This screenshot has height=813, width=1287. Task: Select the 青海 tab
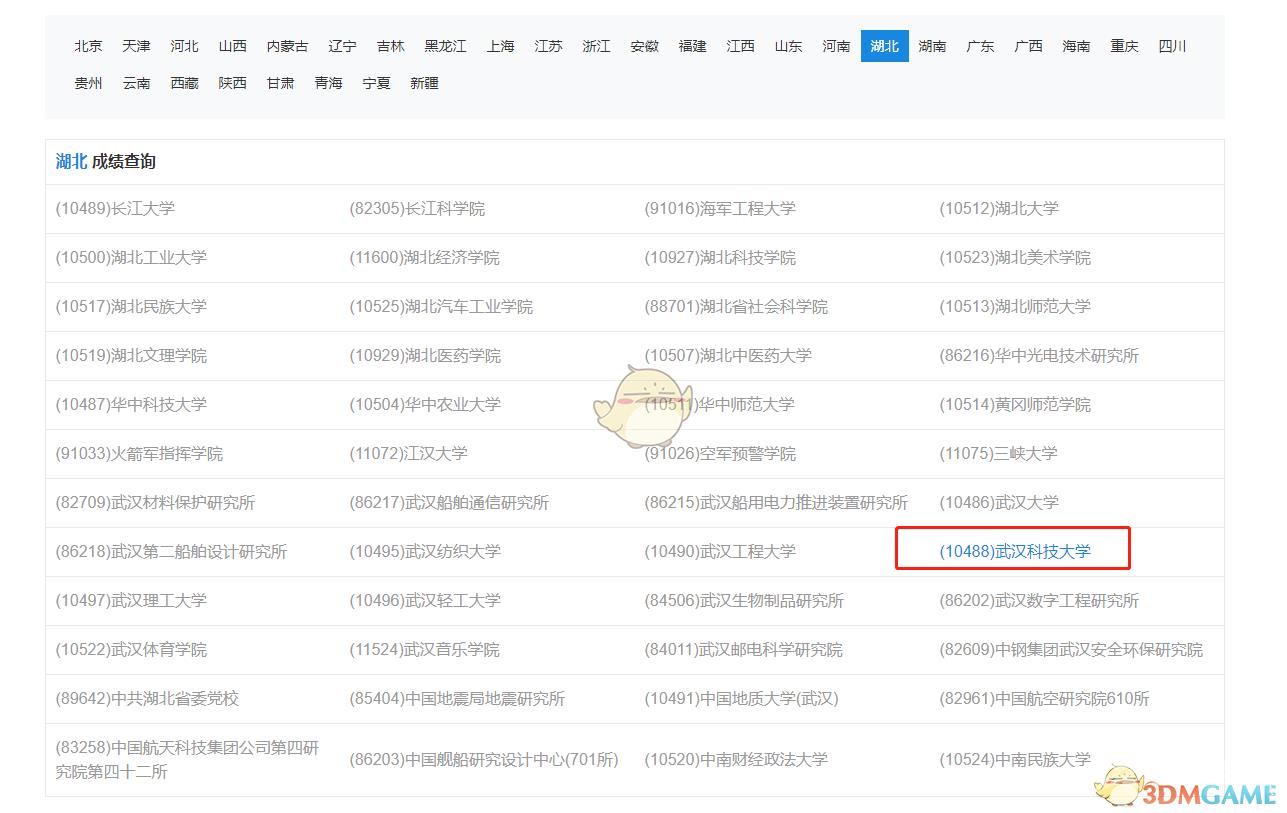pos(329,83)
